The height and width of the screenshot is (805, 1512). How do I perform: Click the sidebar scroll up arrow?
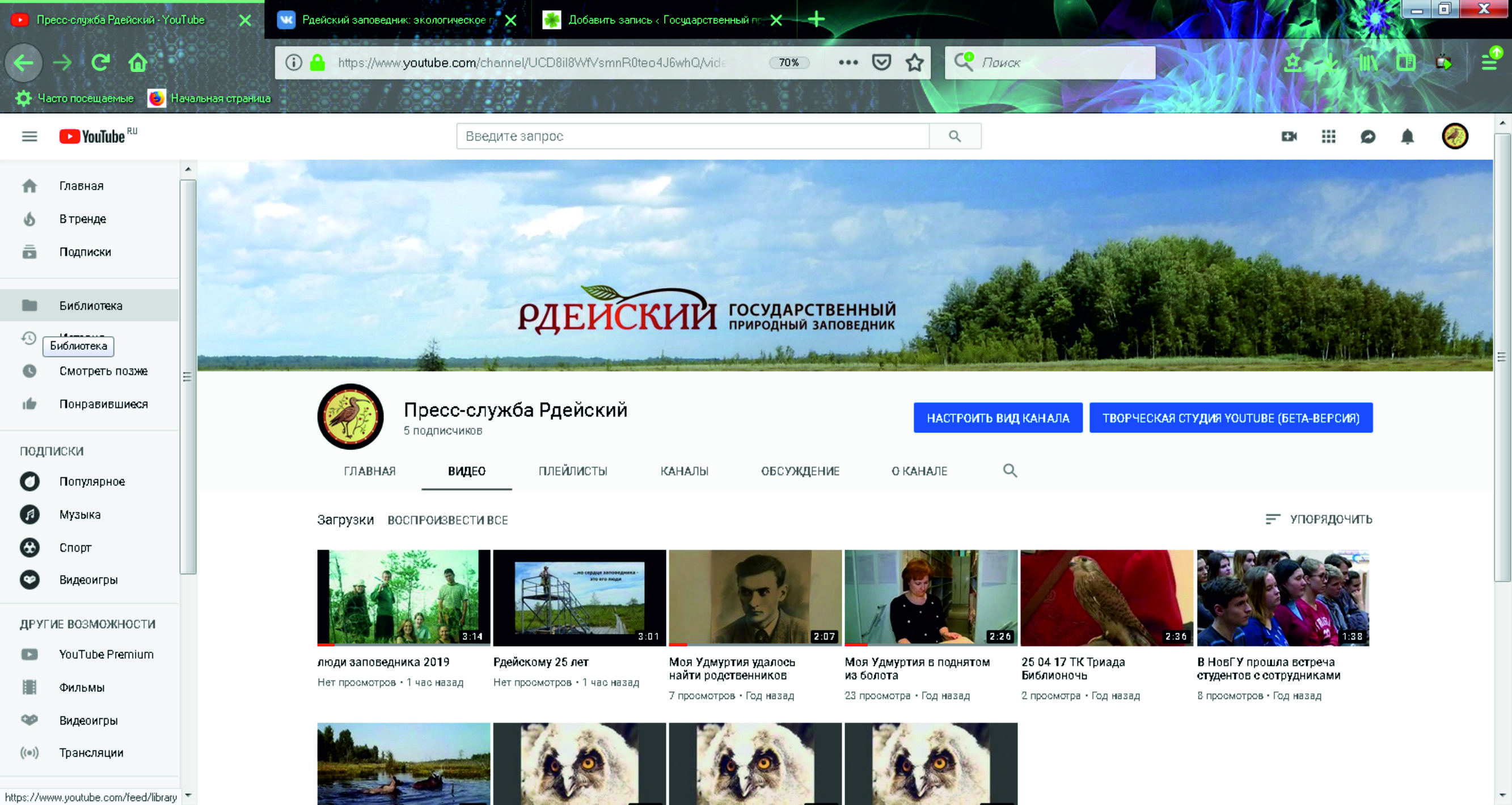pyautogui.click(x=188, y=169)
